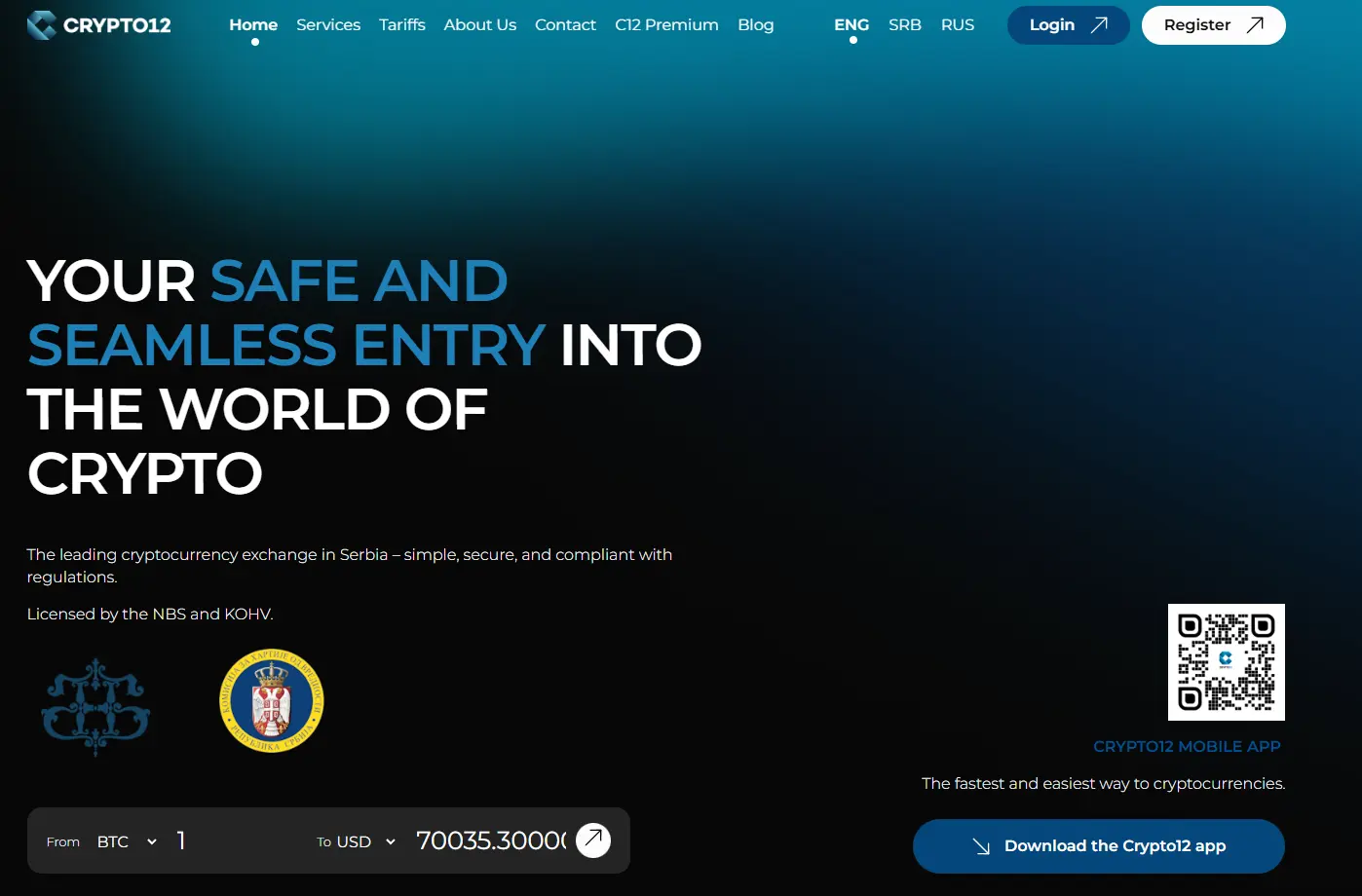Visit the Blog page

755,25
